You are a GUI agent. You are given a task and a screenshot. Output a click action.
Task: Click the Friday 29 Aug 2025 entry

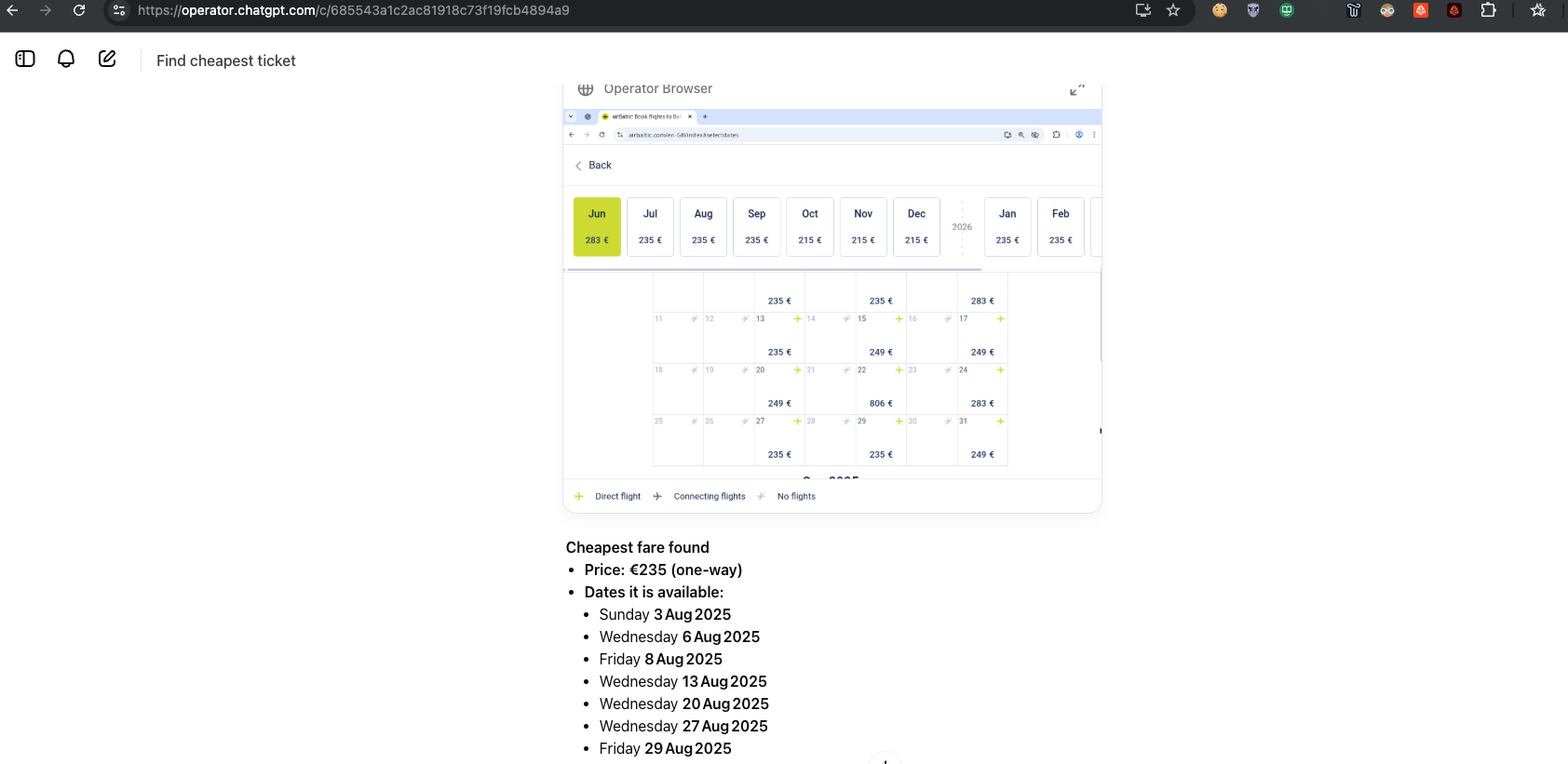(666, 748)
